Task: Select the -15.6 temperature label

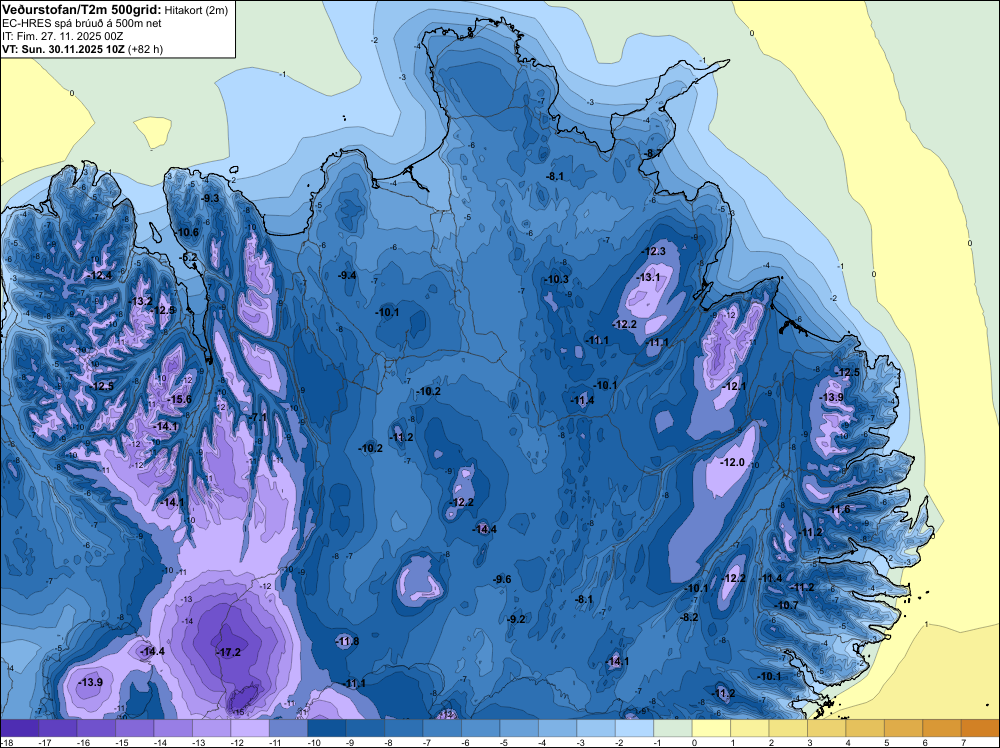Action: (x=179, y=399)
